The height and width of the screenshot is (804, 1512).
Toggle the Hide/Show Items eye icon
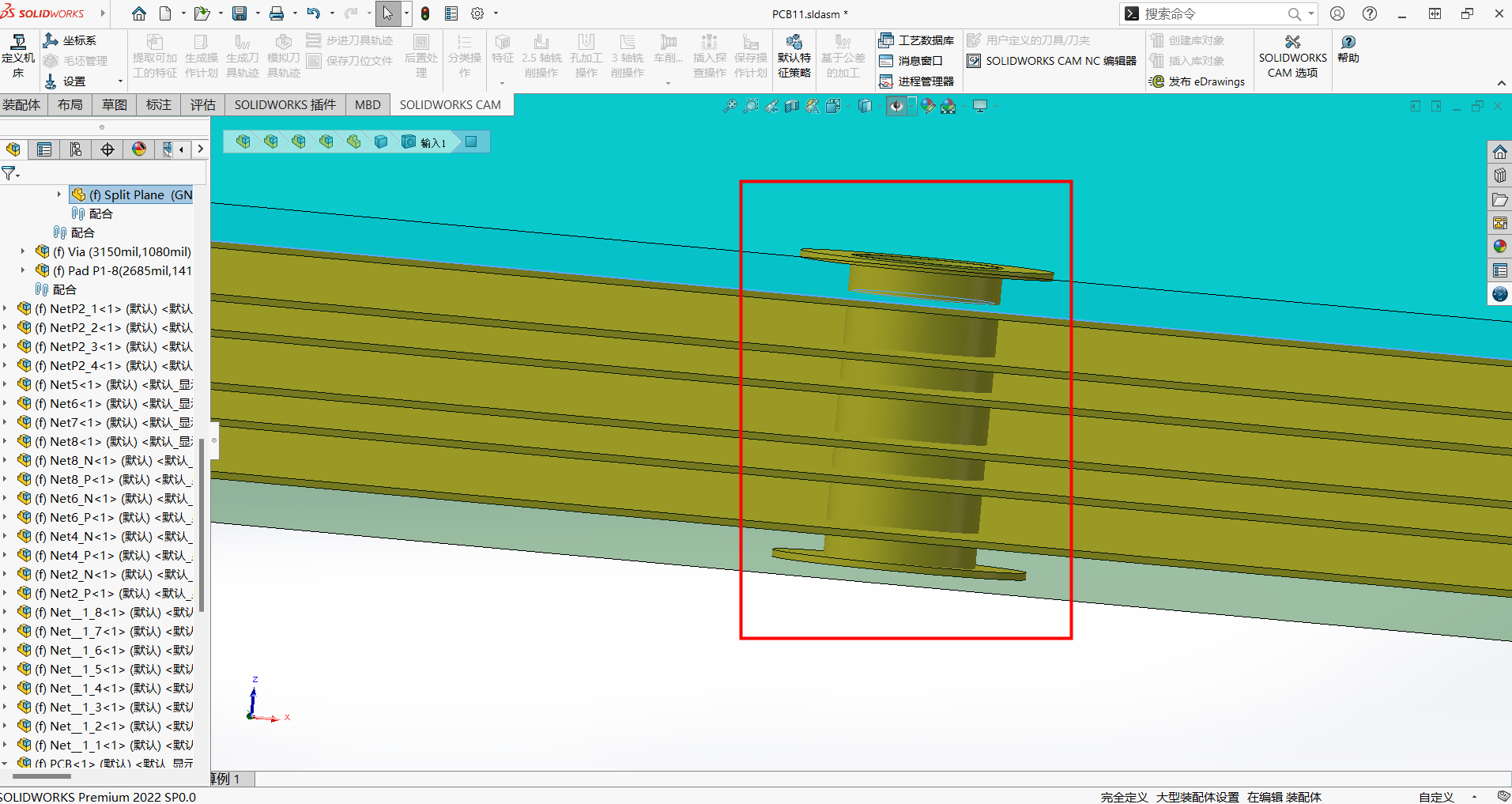coord(896,106)
